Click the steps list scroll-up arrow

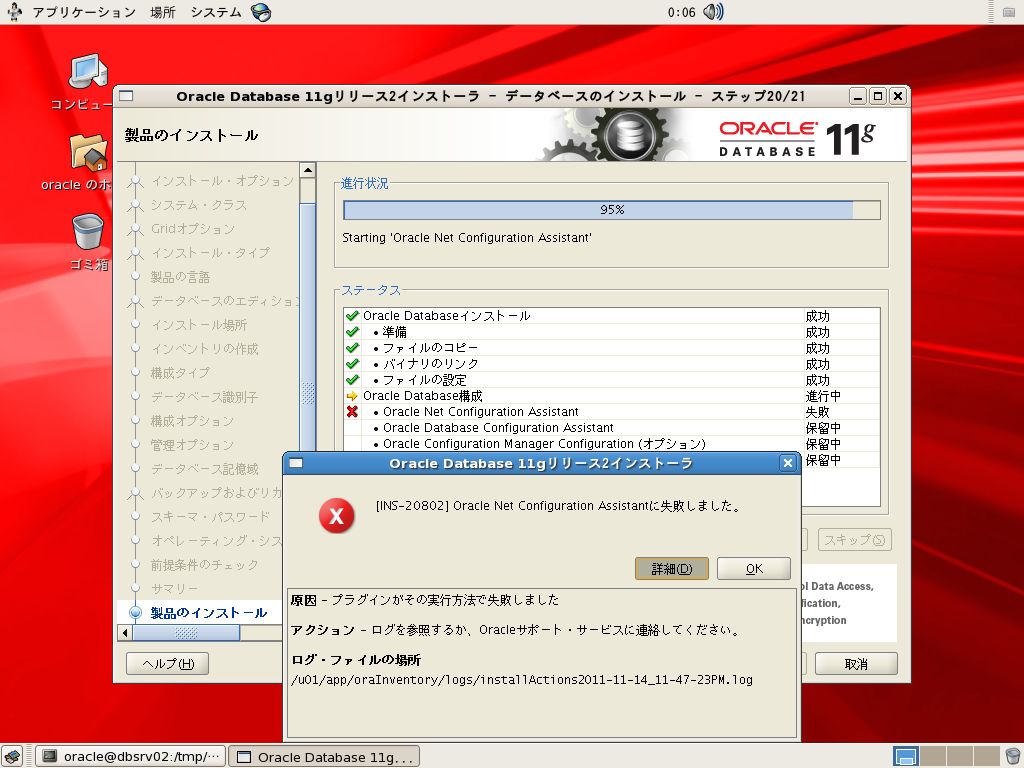click(x=308, y=170)
